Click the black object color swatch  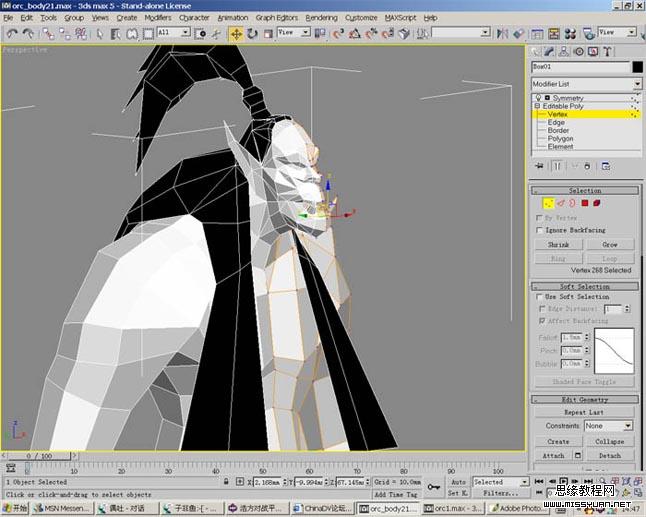tap(637, 67)
